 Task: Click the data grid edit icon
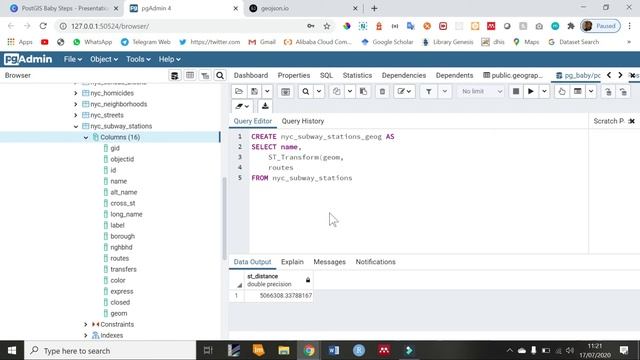tap(285, 91)
